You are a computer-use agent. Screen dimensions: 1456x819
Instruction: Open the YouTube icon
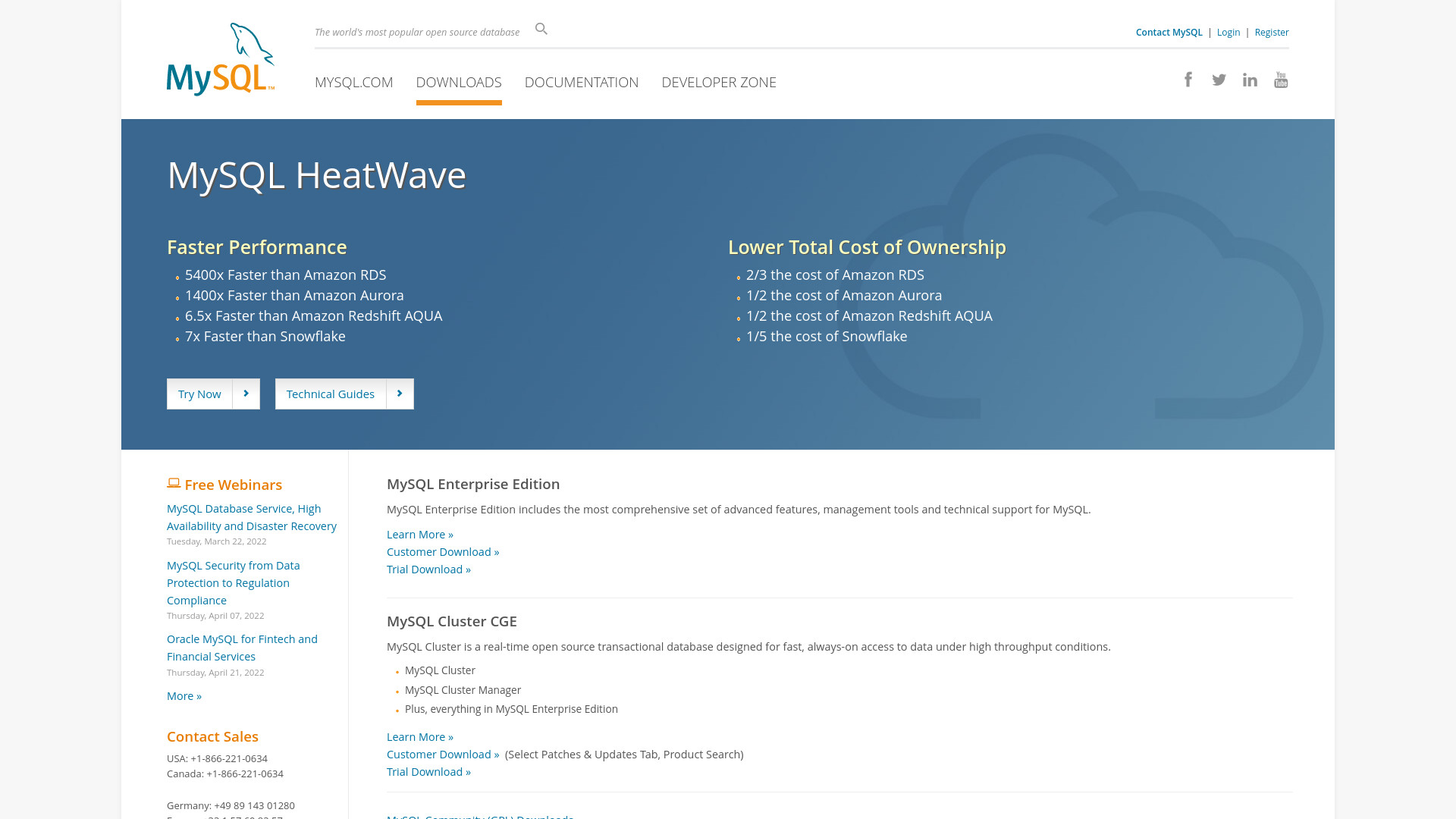pyautogui.click(x=1281, y=80)
